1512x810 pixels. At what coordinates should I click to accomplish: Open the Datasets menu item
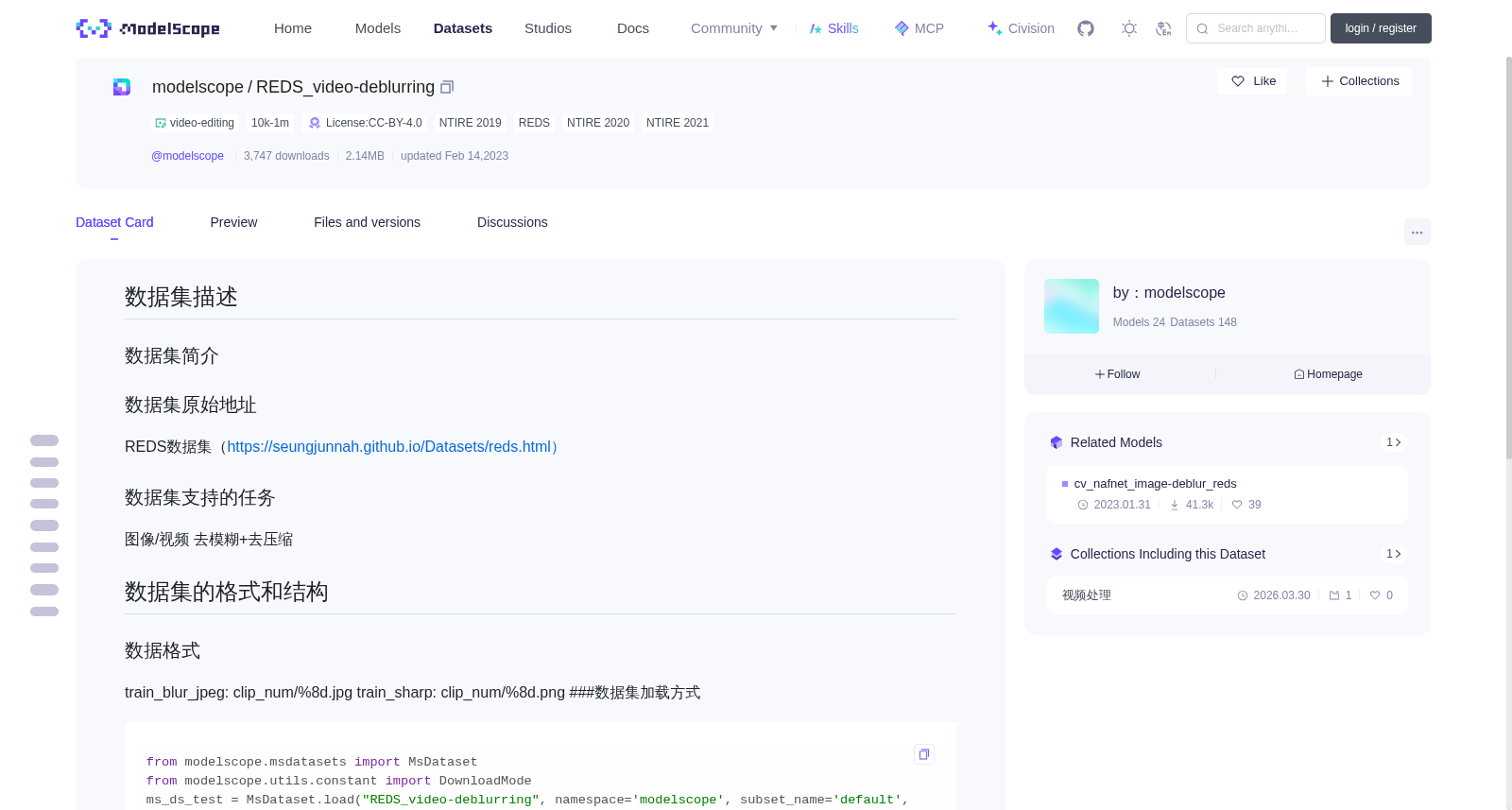point(463,28)
